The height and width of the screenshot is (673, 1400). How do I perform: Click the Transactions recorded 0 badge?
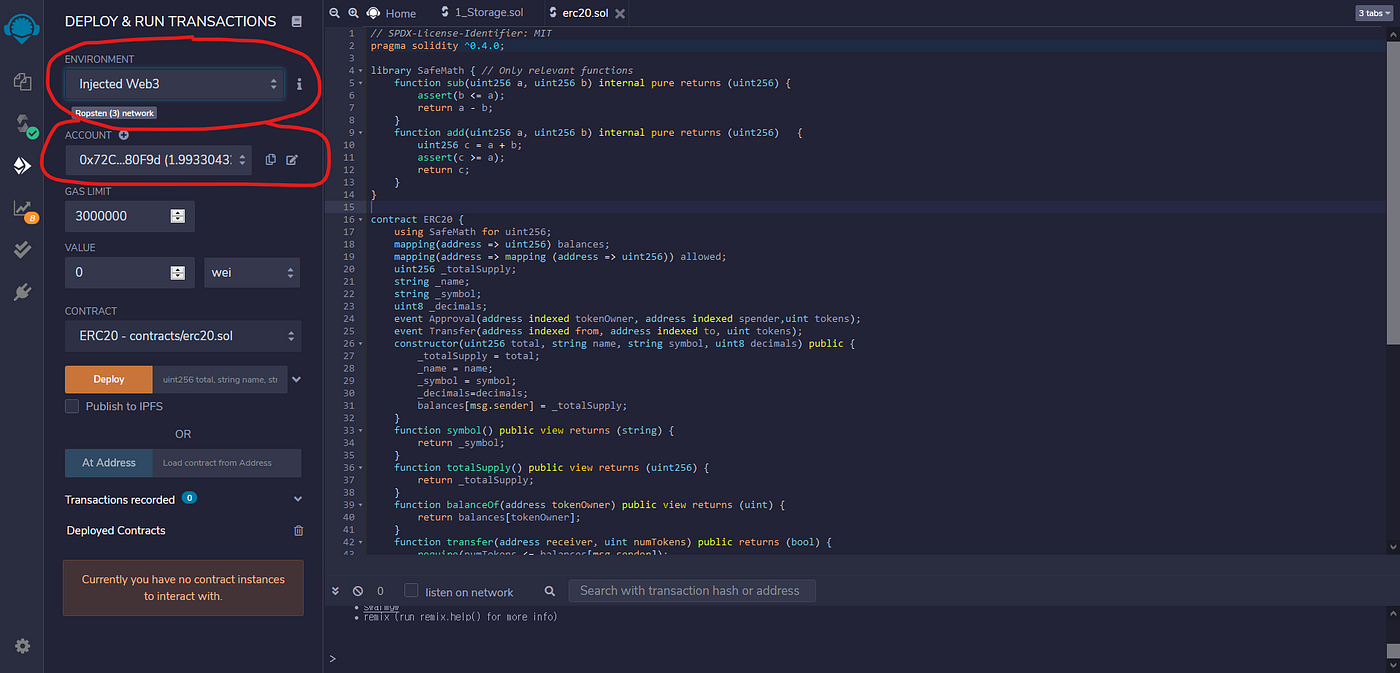189,498
